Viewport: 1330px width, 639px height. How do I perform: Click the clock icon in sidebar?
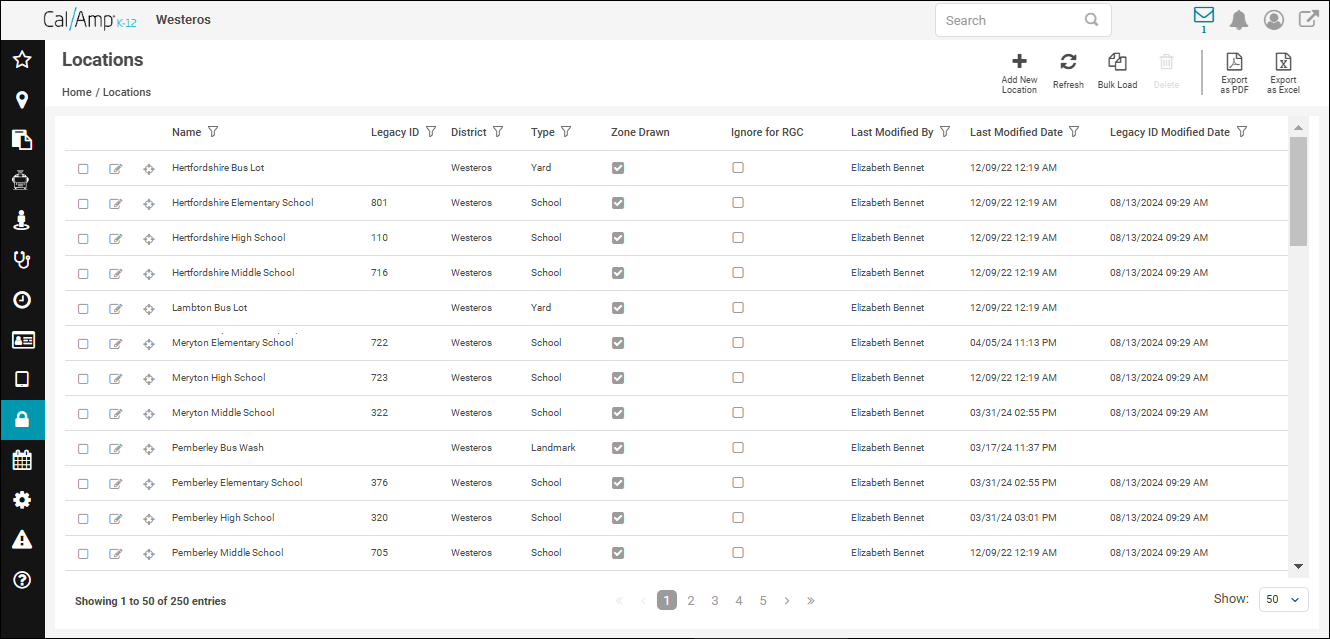pos(22,300)
